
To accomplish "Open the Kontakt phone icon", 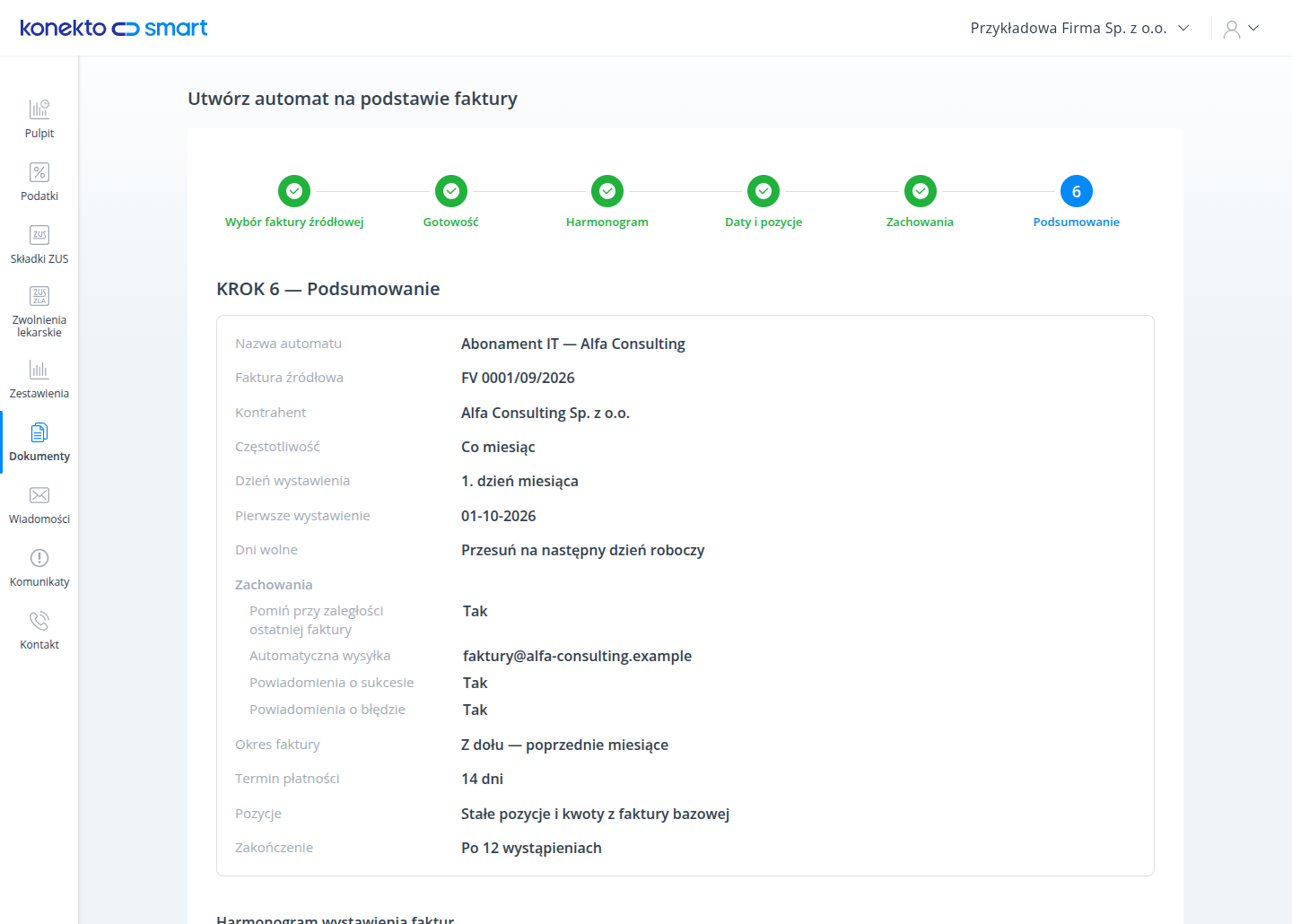I will click(39, 621).
